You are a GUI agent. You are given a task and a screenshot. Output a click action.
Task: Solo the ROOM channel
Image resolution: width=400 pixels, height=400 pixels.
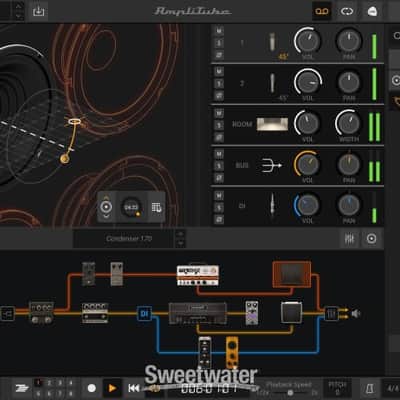point(219,125)
